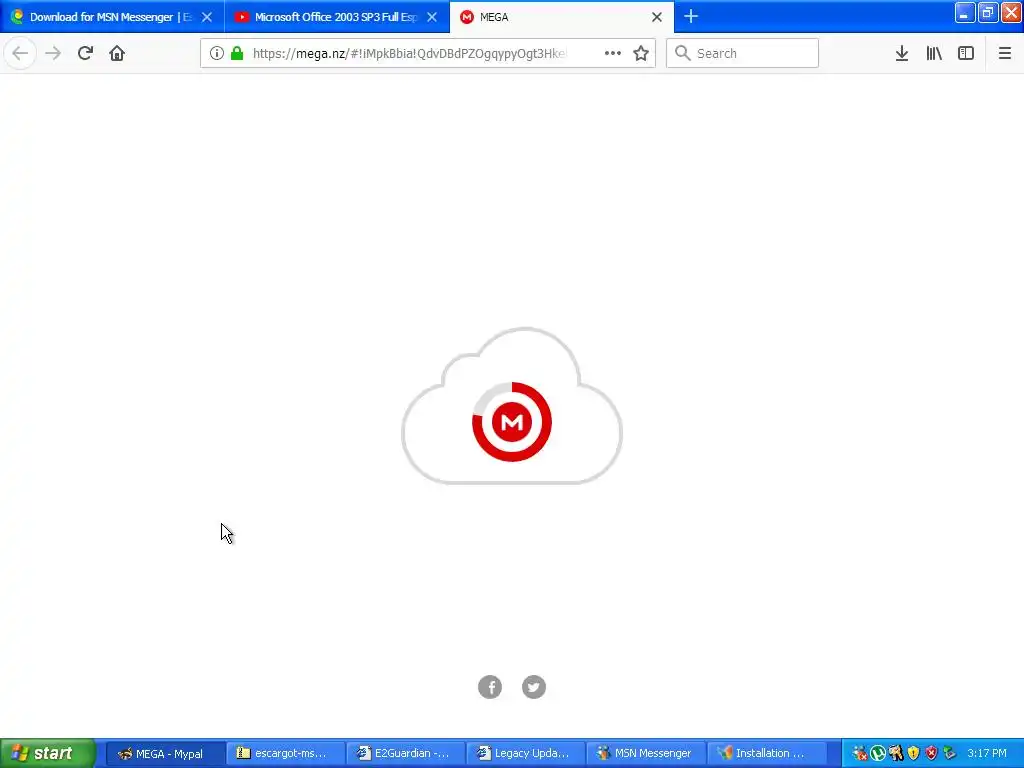
Task: Open MSN Messenger taskbar window
Action: point(647,753)
